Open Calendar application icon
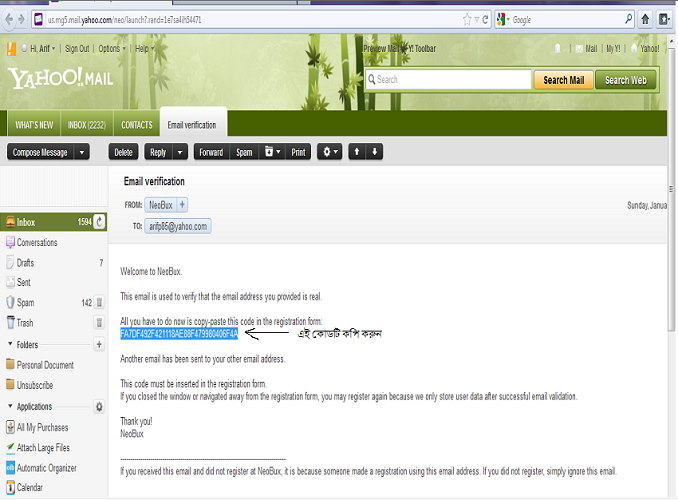 (x=10, y=487)
